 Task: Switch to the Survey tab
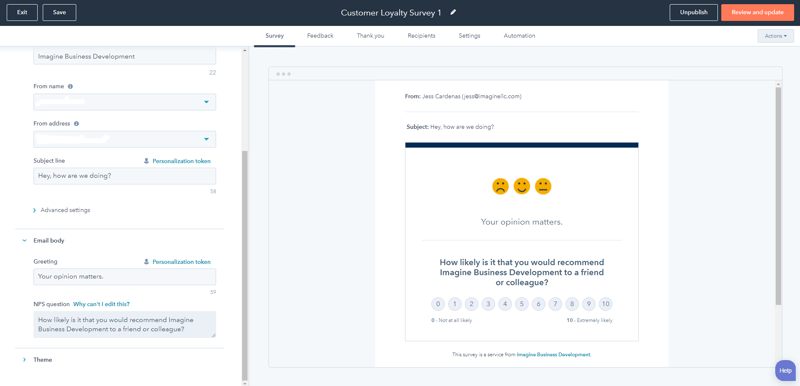coord(274,36)
